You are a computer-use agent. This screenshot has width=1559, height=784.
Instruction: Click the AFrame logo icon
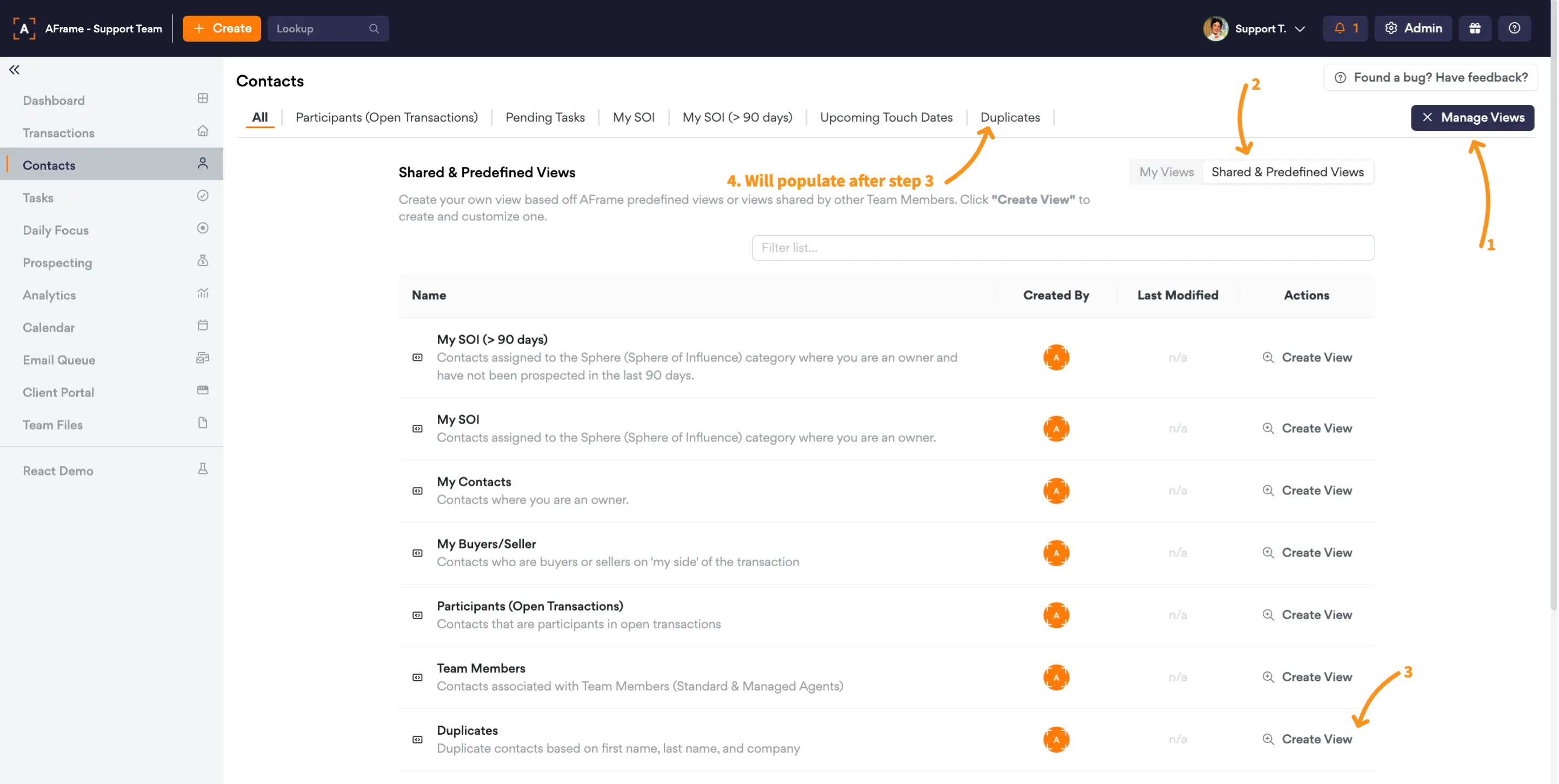coord(24,29)
